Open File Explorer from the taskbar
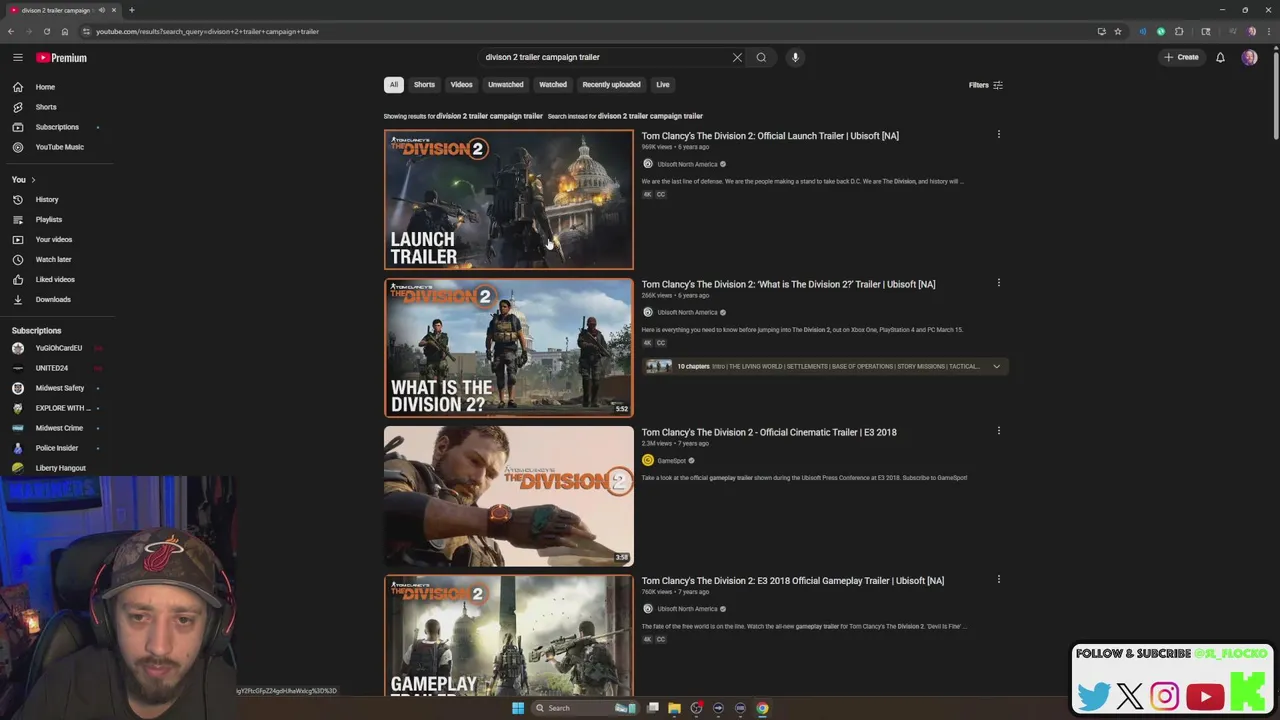This screenshot has height=720, width=1280. pos(674,708)
